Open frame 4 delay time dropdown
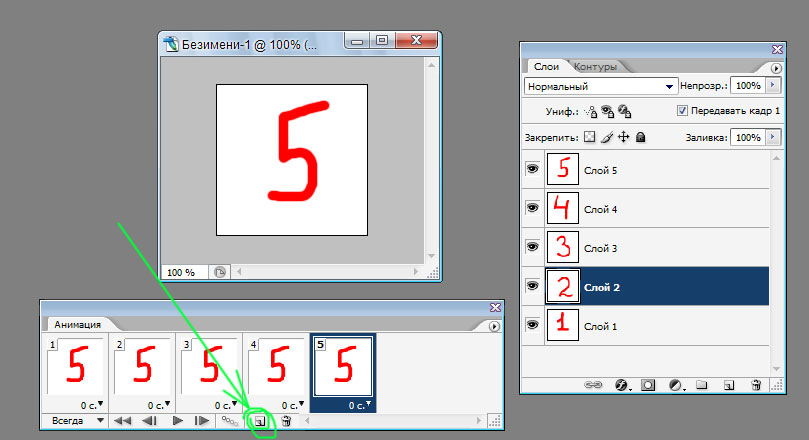 (293, 405)
